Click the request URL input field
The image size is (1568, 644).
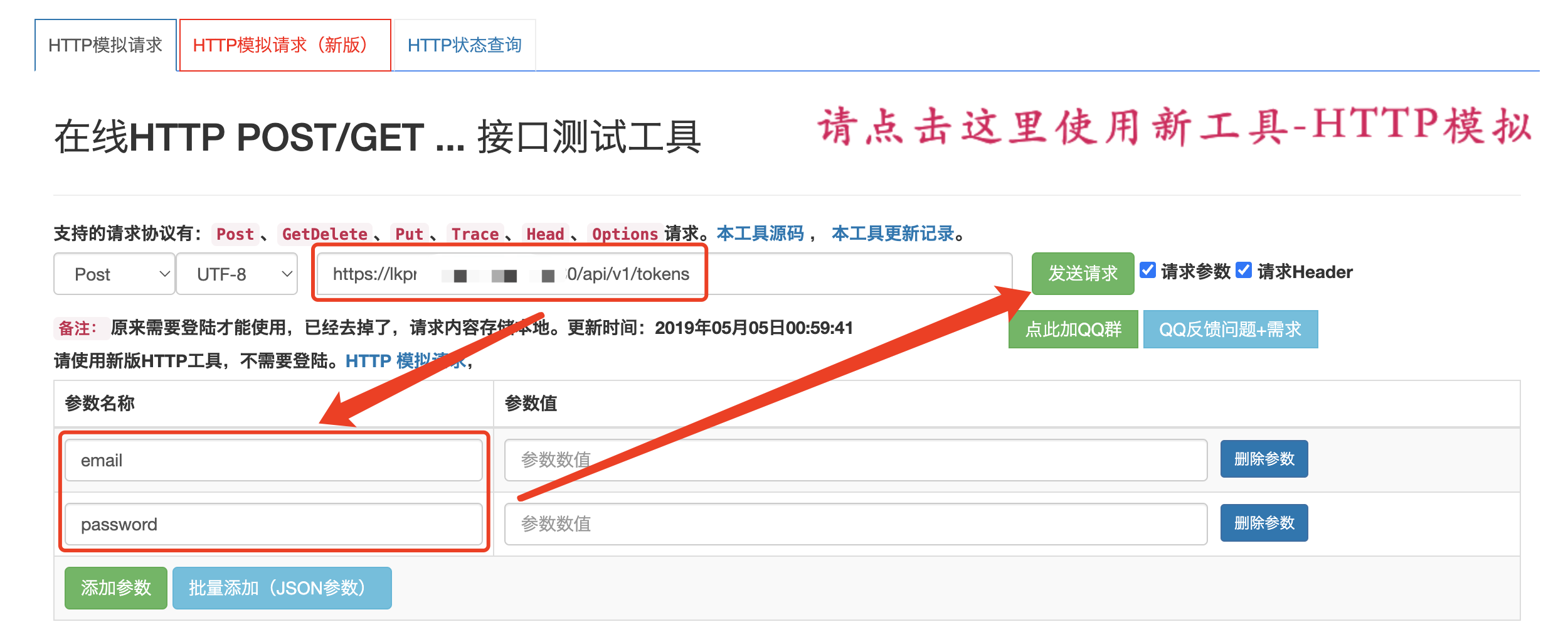tap(847, 274)
